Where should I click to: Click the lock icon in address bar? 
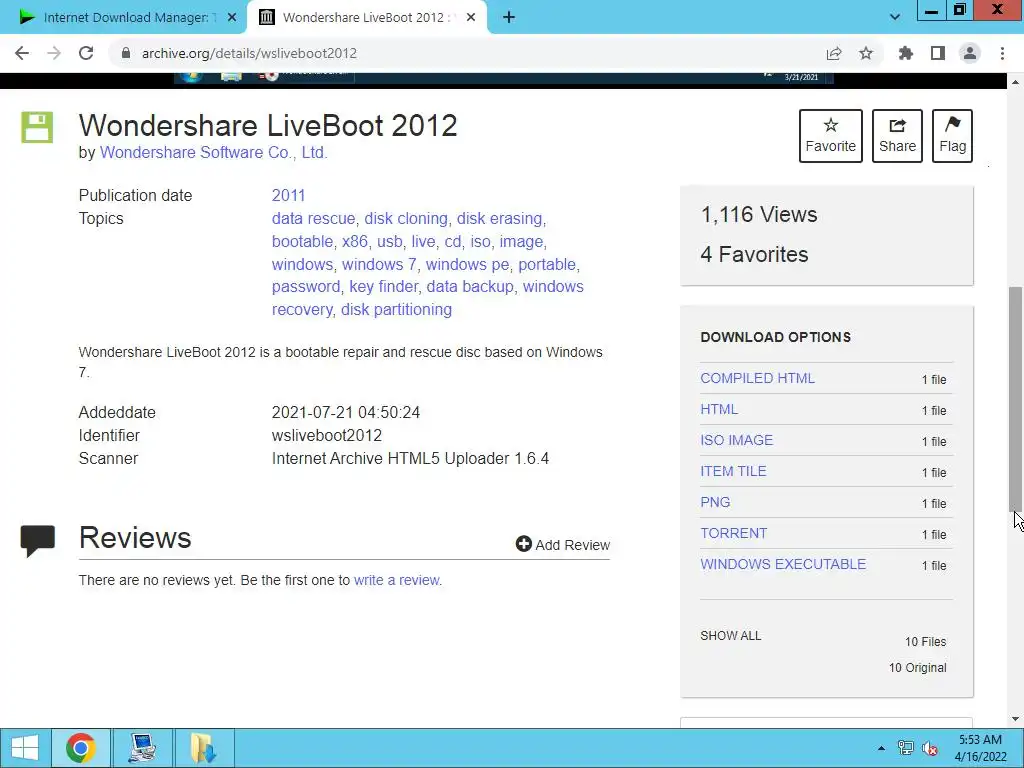pos(126,53)
